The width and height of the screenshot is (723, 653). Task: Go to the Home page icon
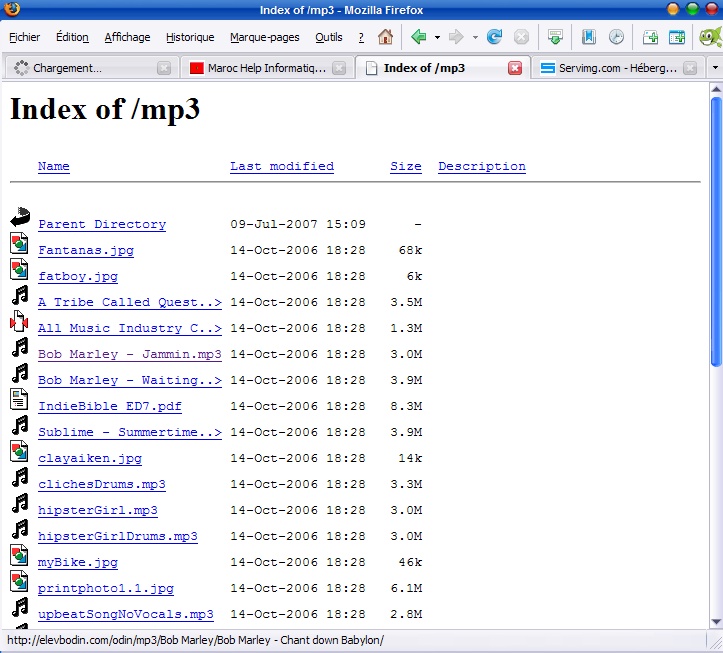point(385,36)
